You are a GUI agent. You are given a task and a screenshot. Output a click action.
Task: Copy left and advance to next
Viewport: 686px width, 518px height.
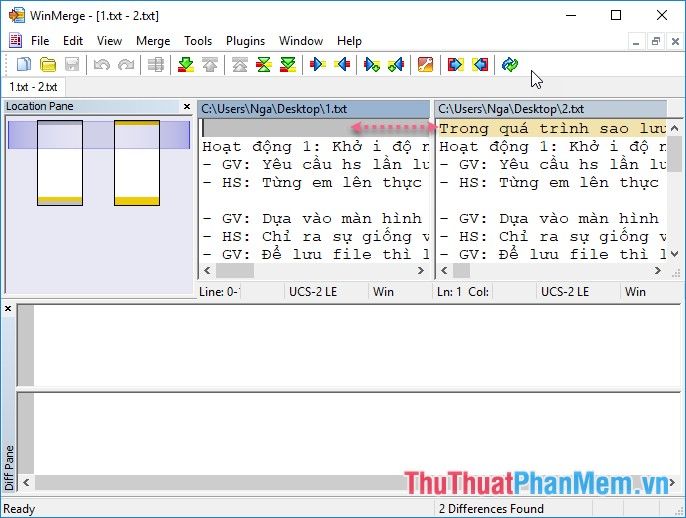tap(396, 65)
